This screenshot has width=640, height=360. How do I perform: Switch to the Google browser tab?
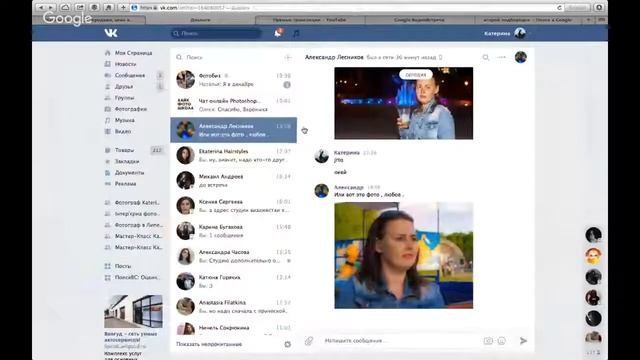pos(420,20)
